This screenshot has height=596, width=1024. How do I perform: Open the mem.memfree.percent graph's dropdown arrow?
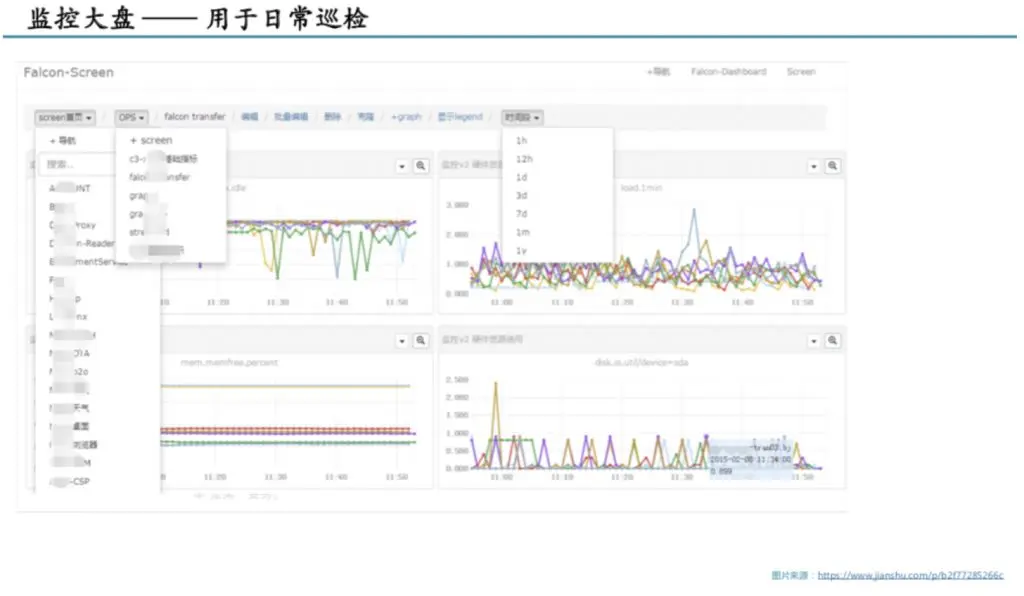(x=402, y=341)
